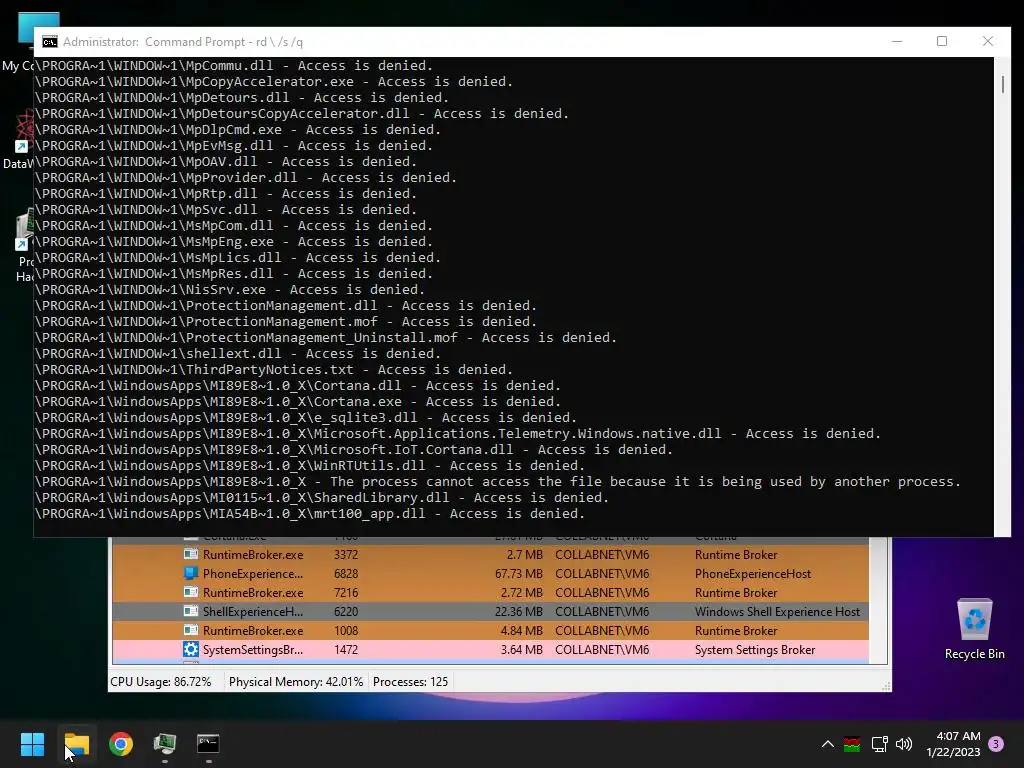The image size is (1024, 768).
Task: Click the 67.73 MB memory cell
Action: [519, 573]
